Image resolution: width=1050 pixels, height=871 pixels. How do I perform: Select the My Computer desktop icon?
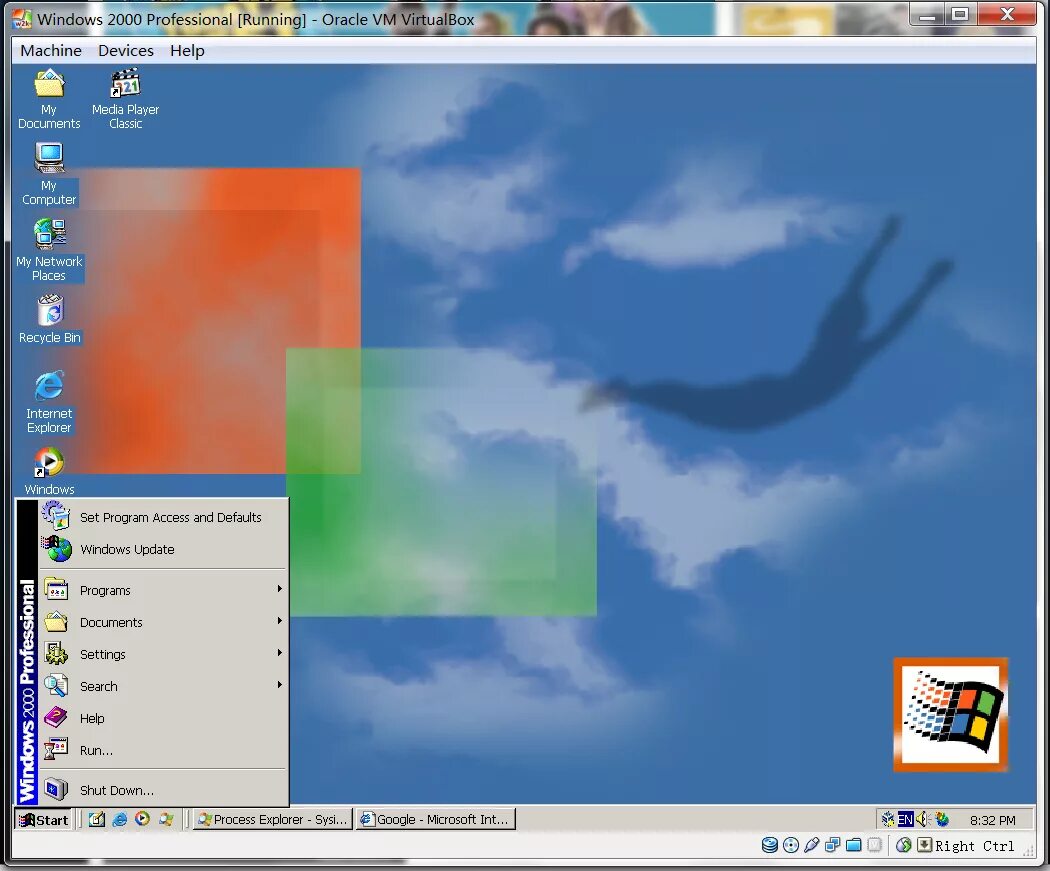pos(49,175)
